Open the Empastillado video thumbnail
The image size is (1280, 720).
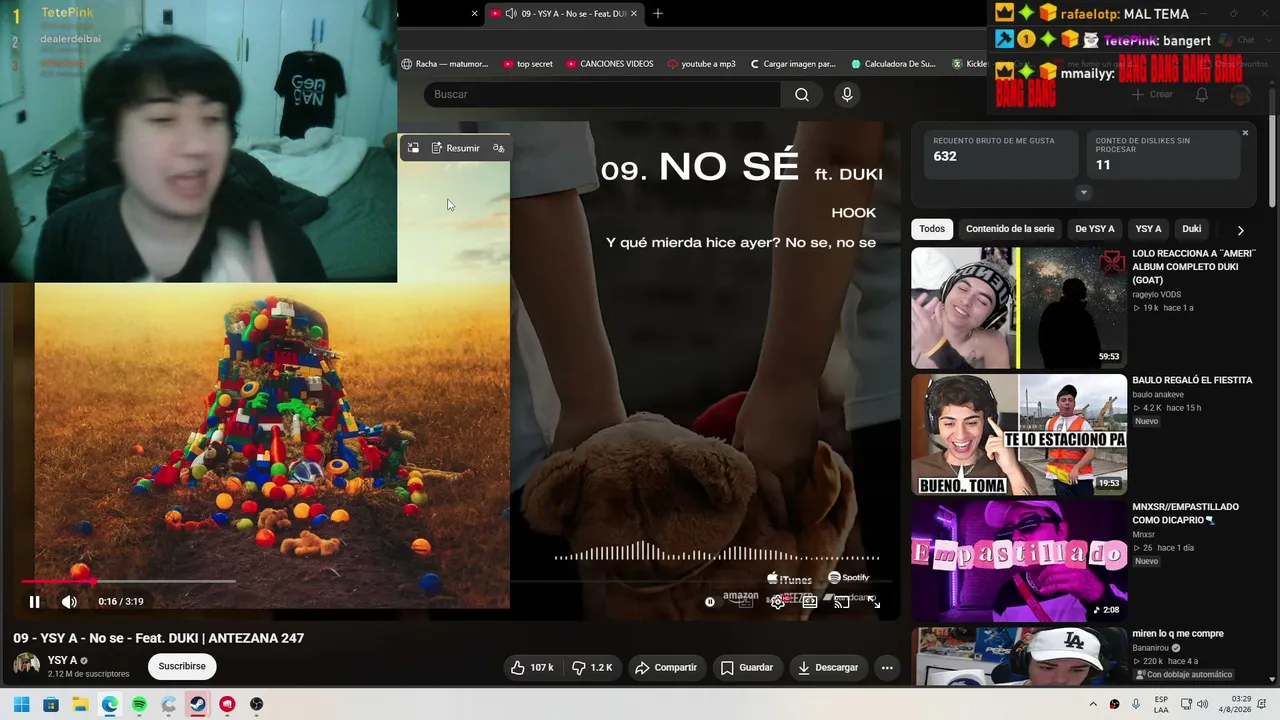pos(1019,561)
